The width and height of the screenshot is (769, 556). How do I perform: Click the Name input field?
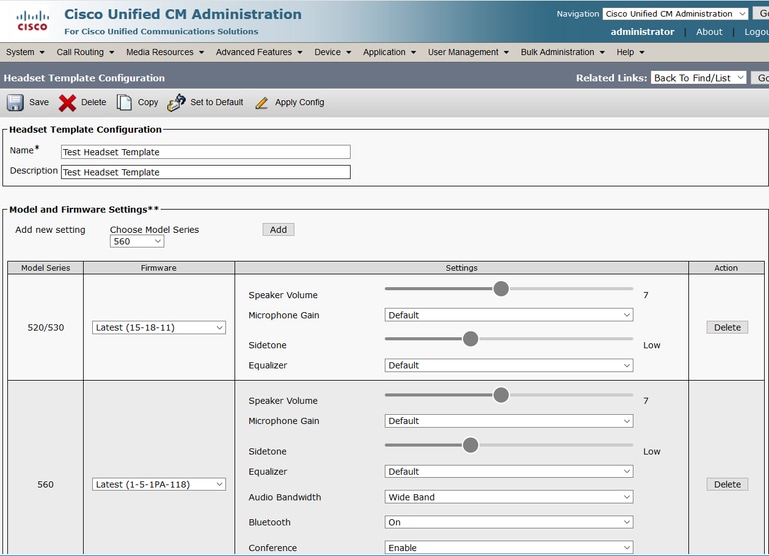coord(205,152)
